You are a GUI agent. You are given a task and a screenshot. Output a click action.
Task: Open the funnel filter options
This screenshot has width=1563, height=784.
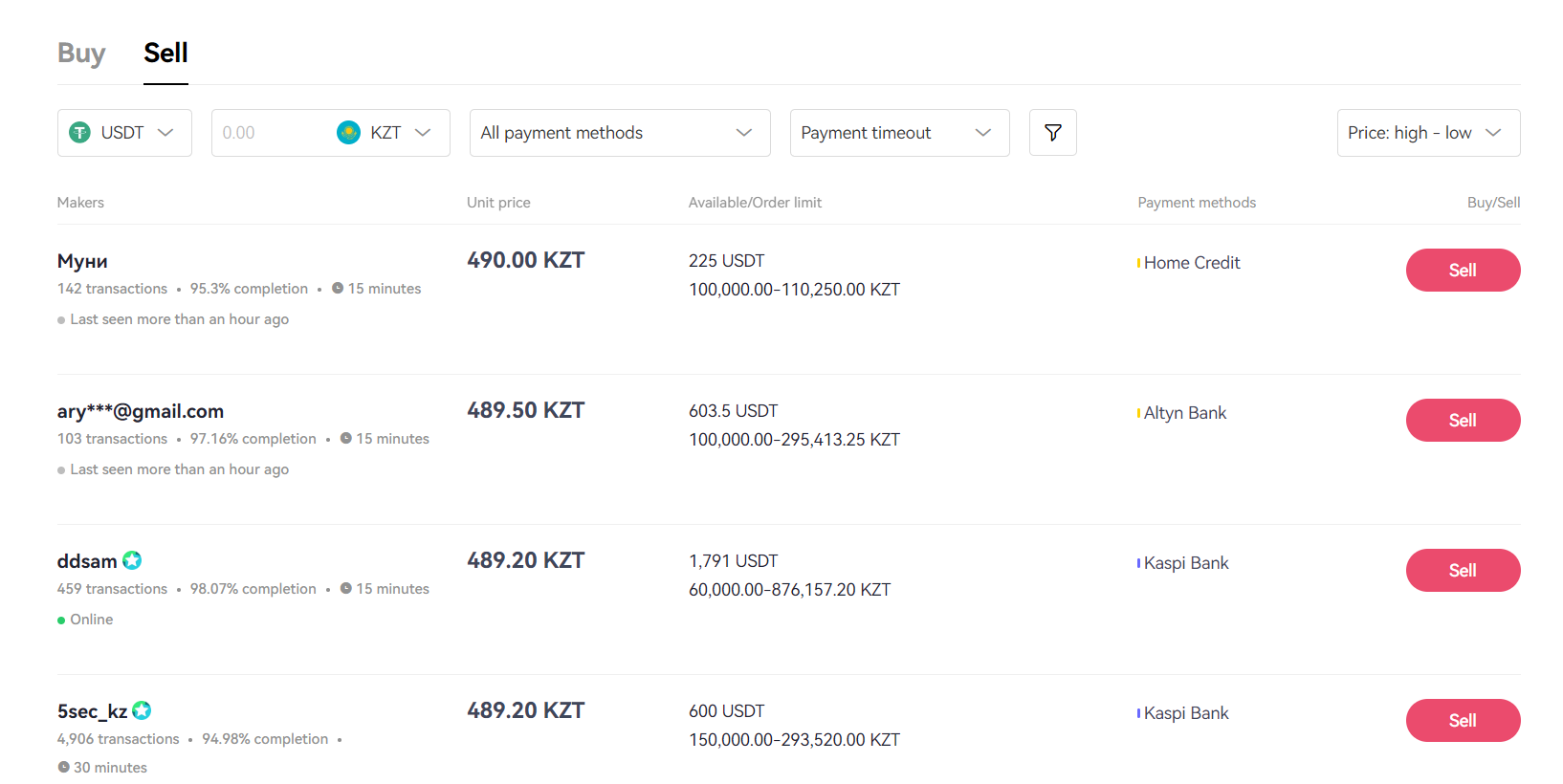coord(1053,133)
